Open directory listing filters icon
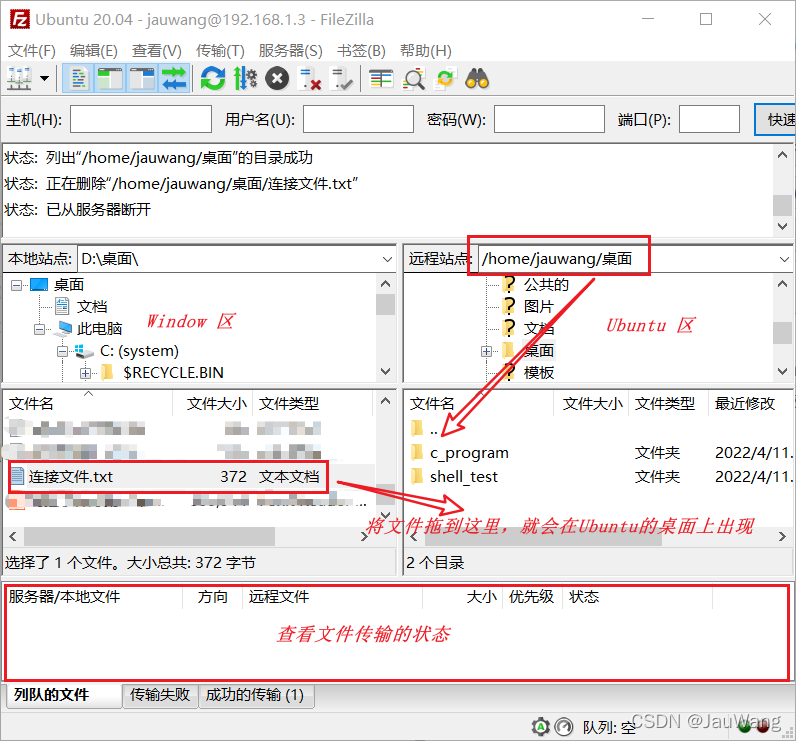The width and height of the screenshot is (796, 741). click(381, 79)
